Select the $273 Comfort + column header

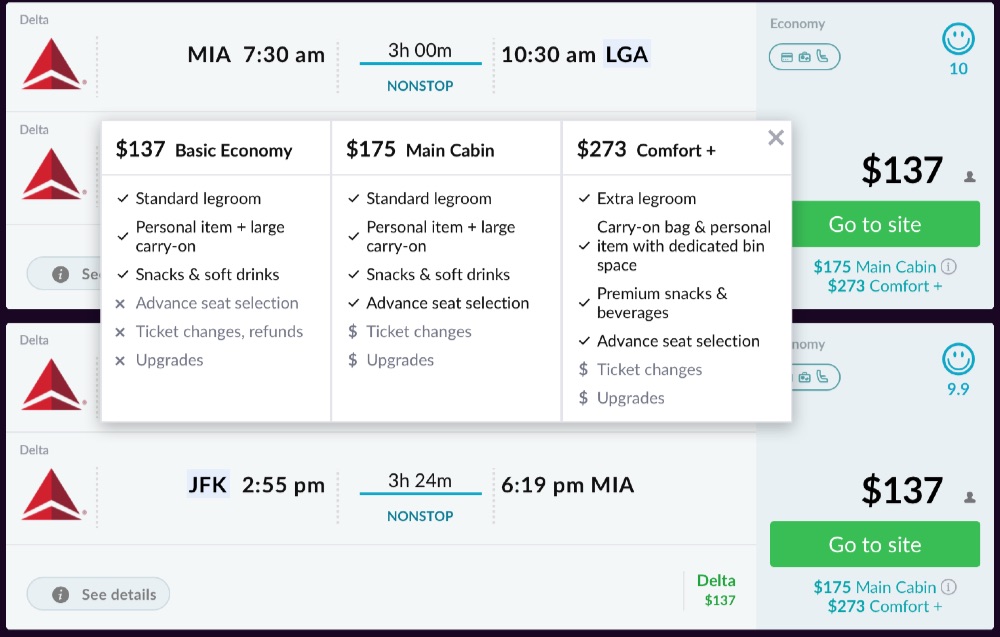[646, 150]
